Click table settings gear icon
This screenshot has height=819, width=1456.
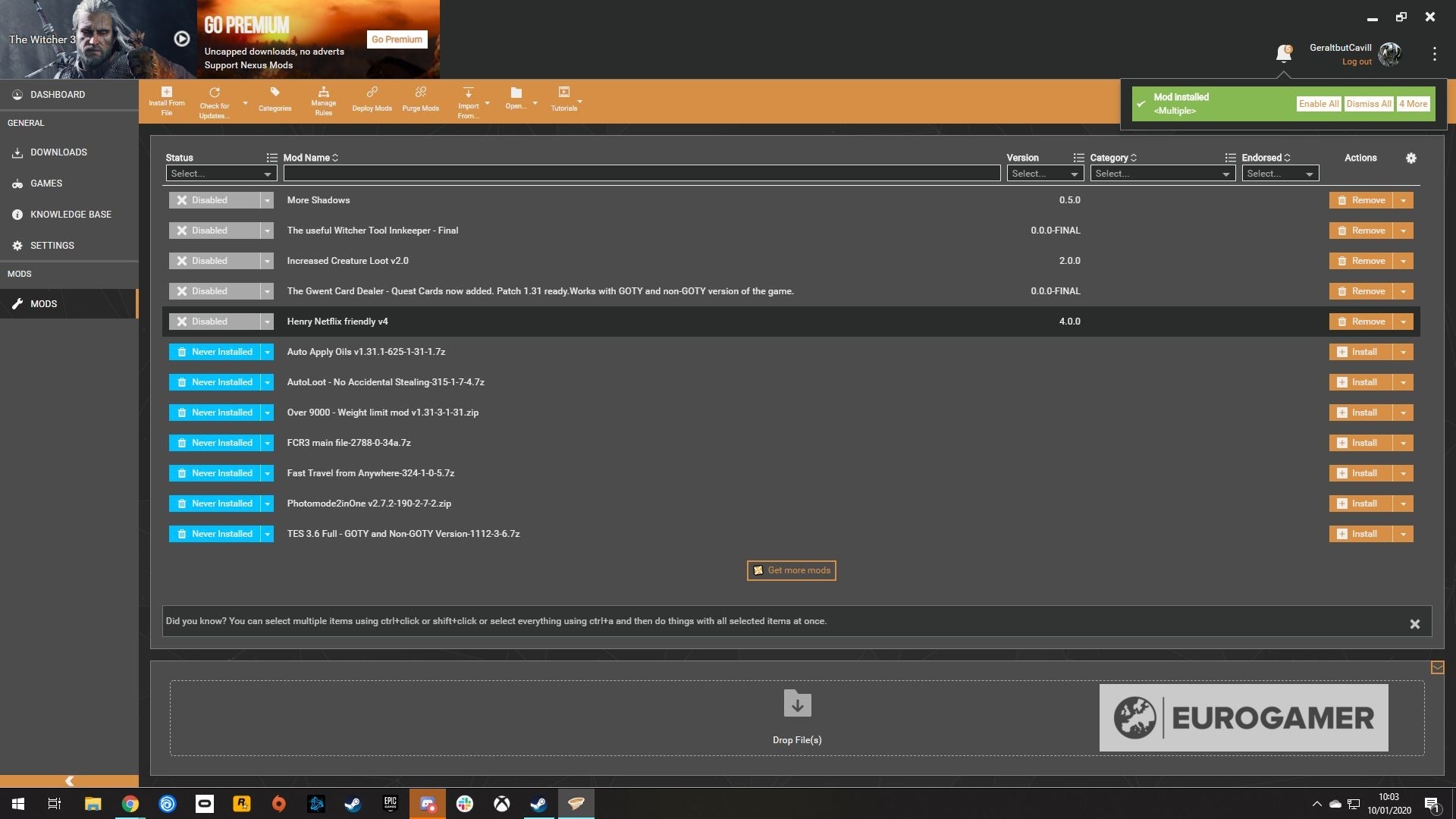point(1410,158)
